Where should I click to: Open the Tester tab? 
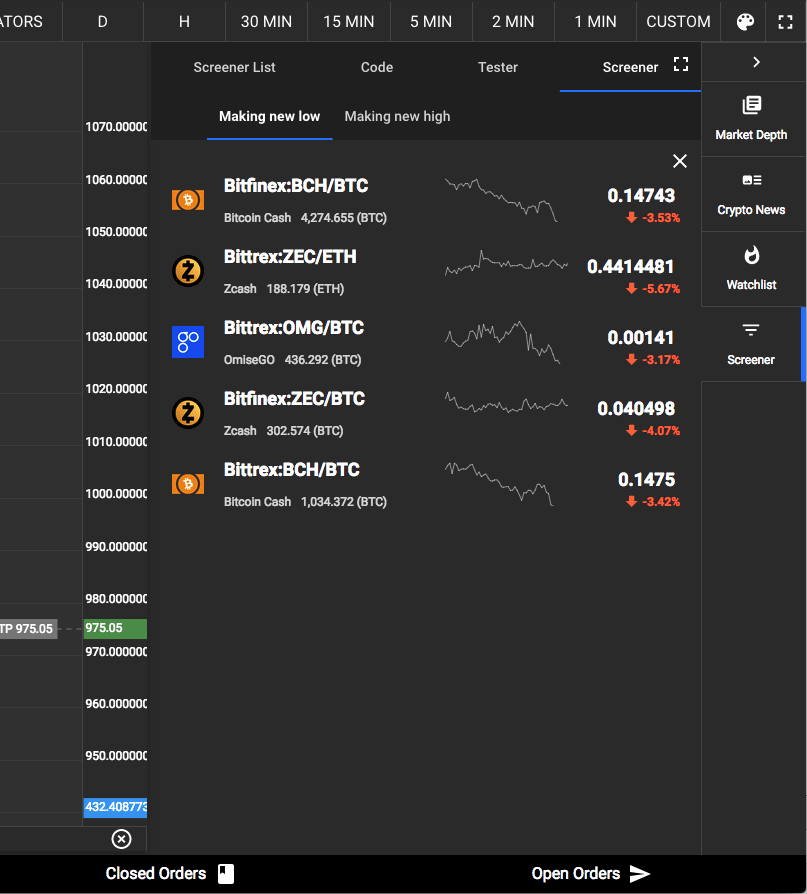point(497,67)
